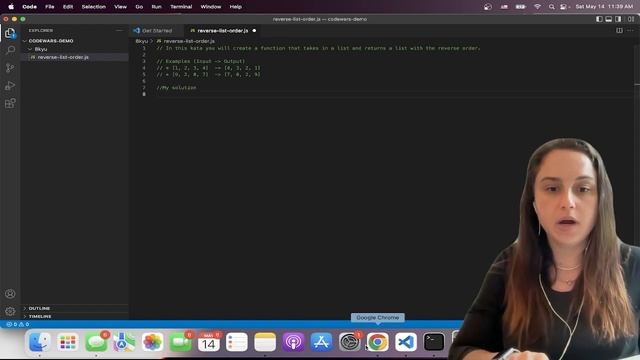Screen dimensions: 640x360
Task: Open the Explorer view in activity bar
Action: pos(10,33)
